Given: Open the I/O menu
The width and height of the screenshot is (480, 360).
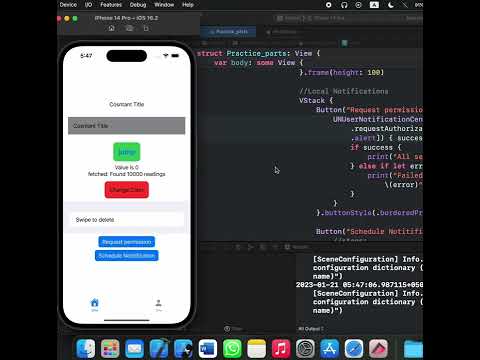Looking at the screenshot, I should click(x=88, y=5).
